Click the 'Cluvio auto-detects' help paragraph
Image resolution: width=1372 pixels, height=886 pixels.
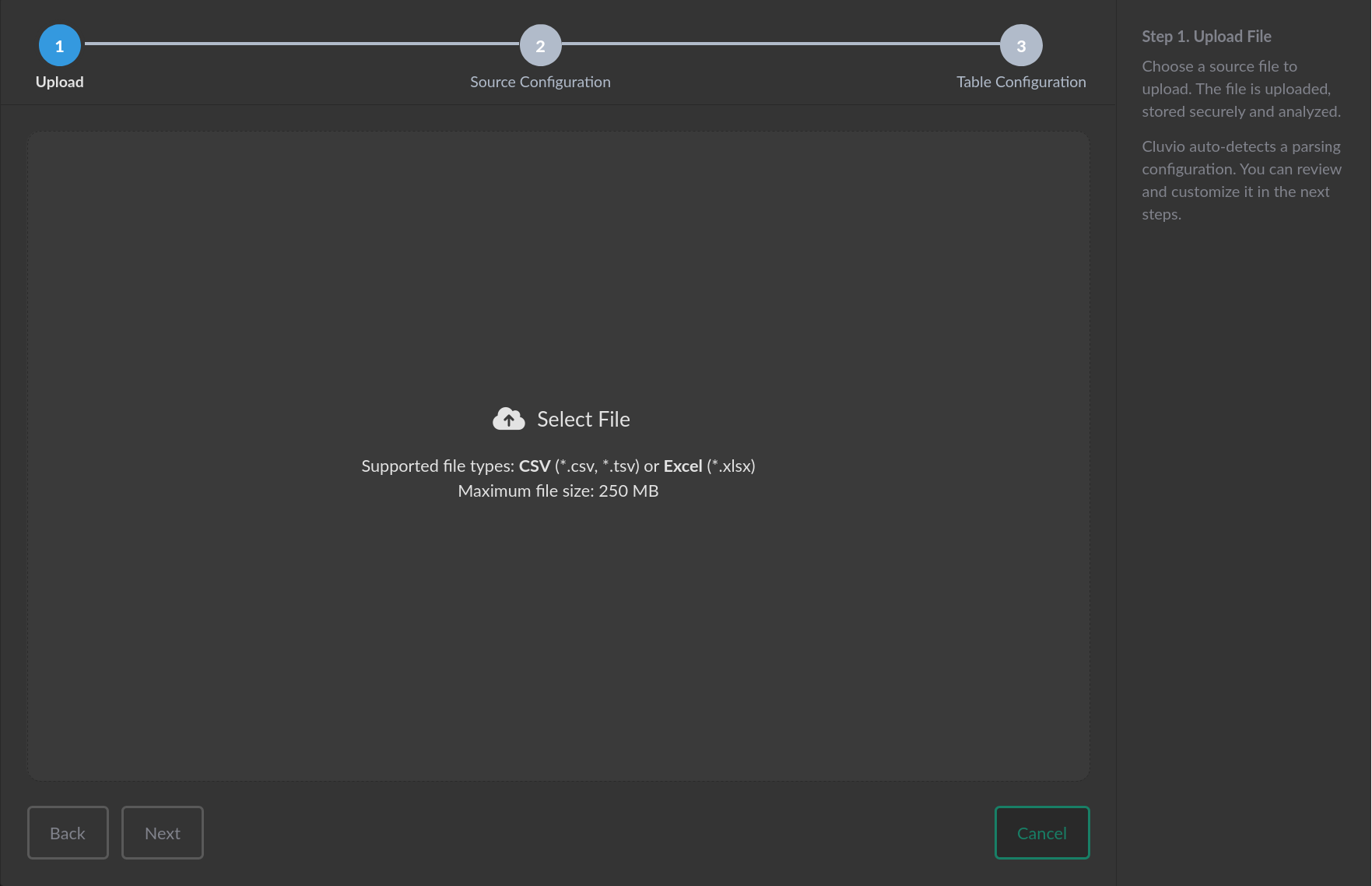pyautogui.click(x=1240, y=180)
